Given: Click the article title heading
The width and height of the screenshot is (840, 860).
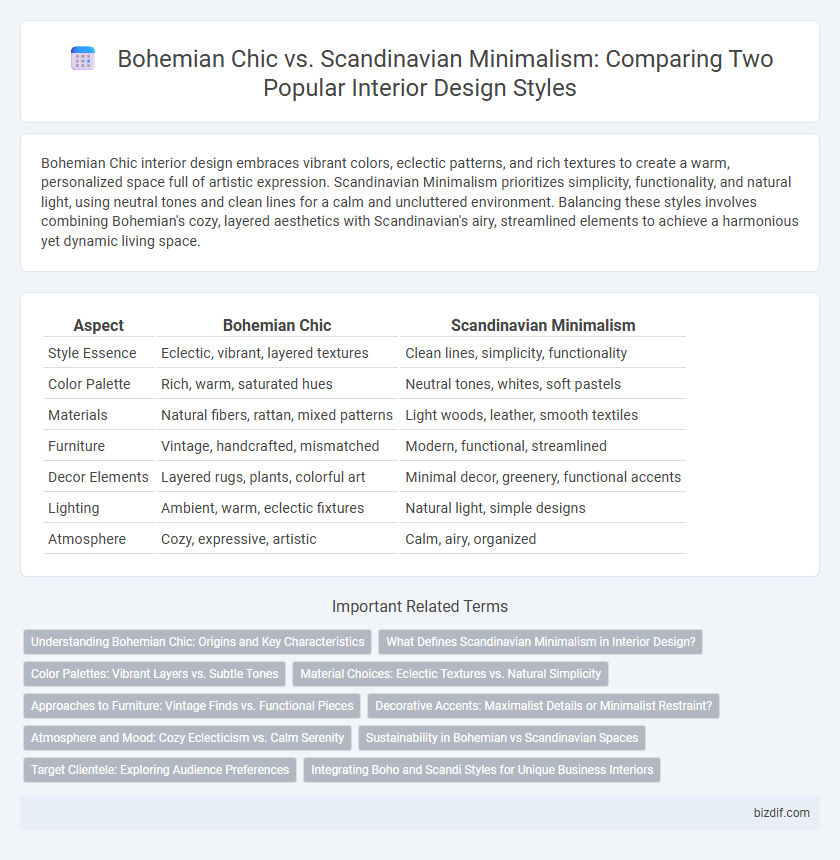Looking at the screenshot, I should click(445, 73).
